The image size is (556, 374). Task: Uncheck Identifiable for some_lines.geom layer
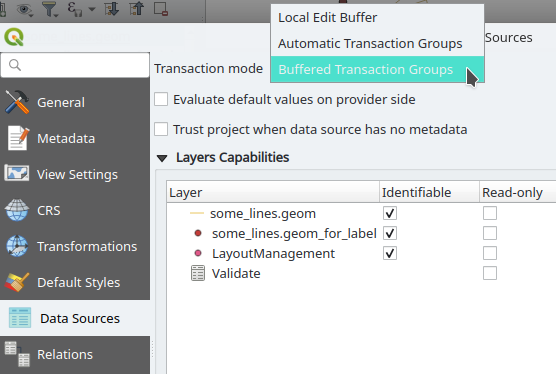tap(390, 213)
